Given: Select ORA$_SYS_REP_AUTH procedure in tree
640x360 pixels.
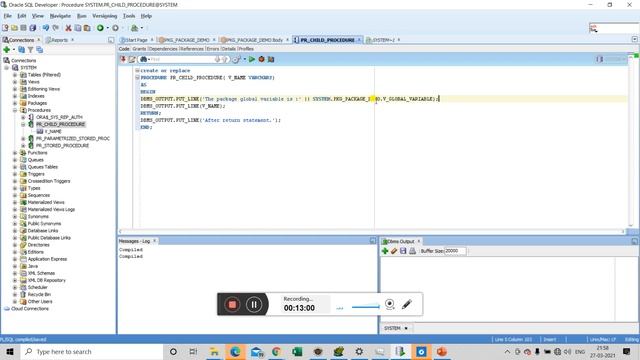Looking at the screenshot, I should [x=59, y=117].
